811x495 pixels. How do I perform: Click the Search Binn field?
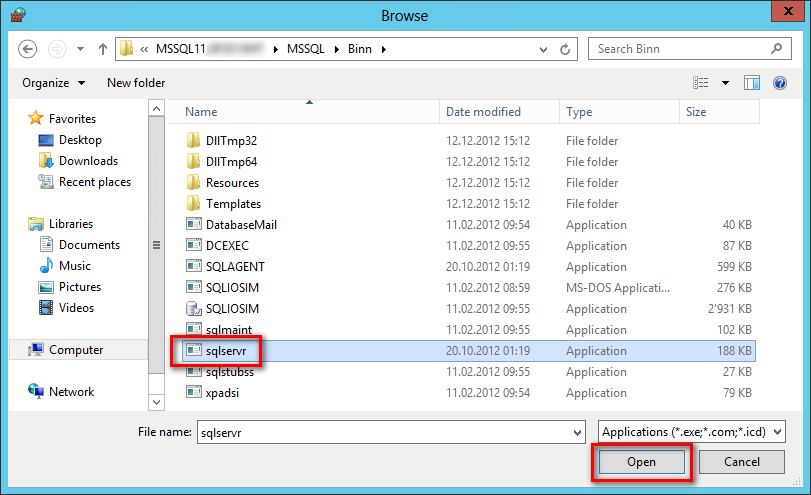pos(680,48)
